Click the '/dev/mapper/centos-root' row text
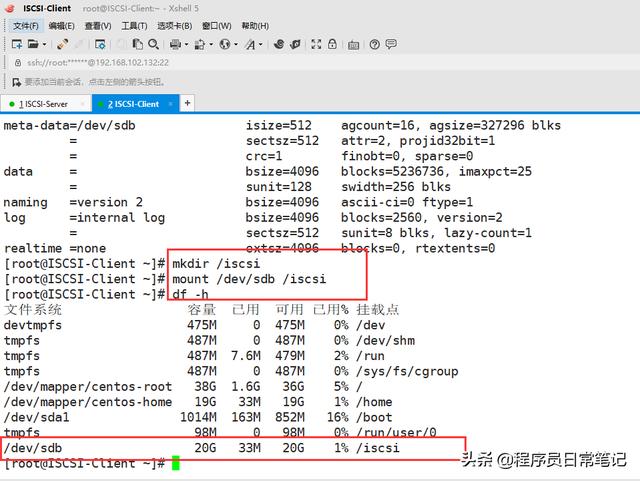Screen dimensions: 640x481 click(88, 387)
